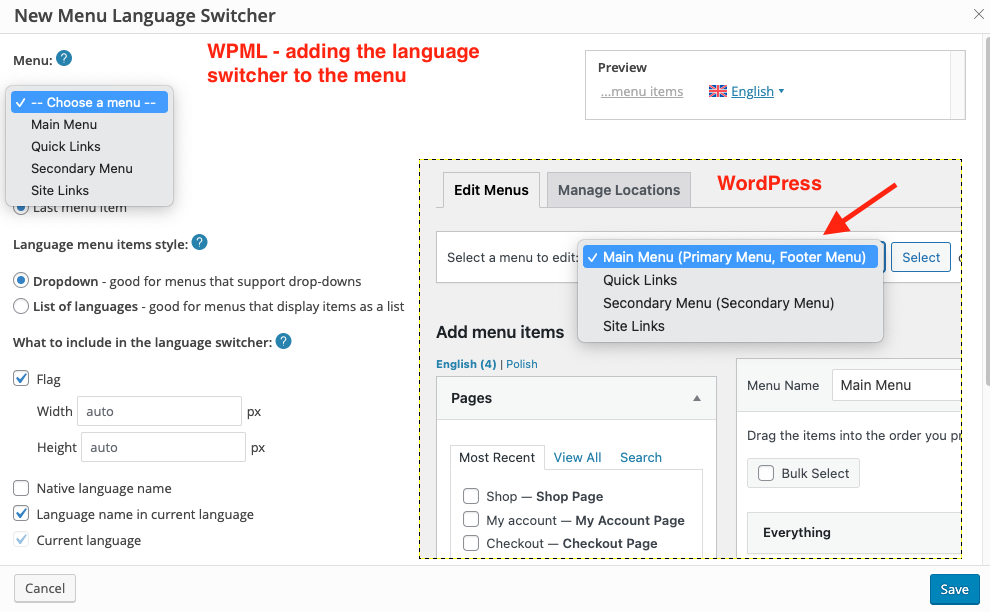Click the help icon next to Menu label
This screenshot has width=990, height=612.
[x=64, y=58]
